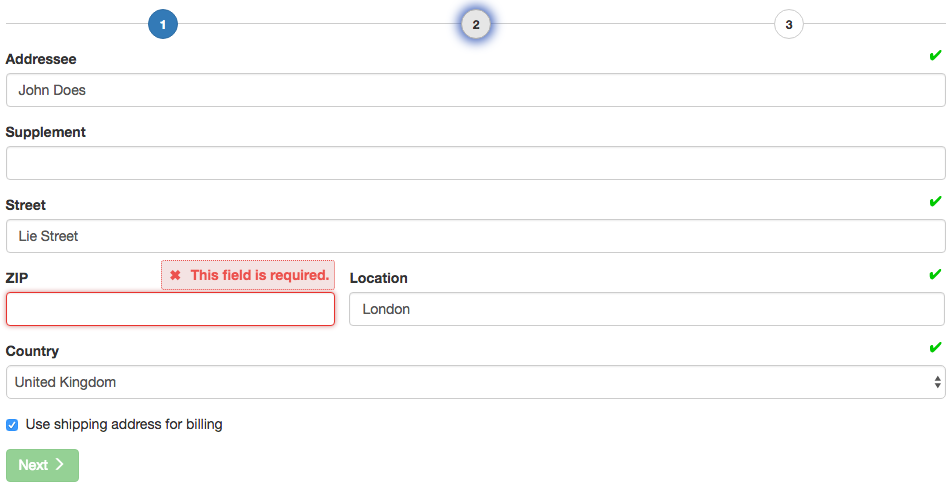
Task: Click the green checkmark beside Addressee
Action: (x=935, y=56)
